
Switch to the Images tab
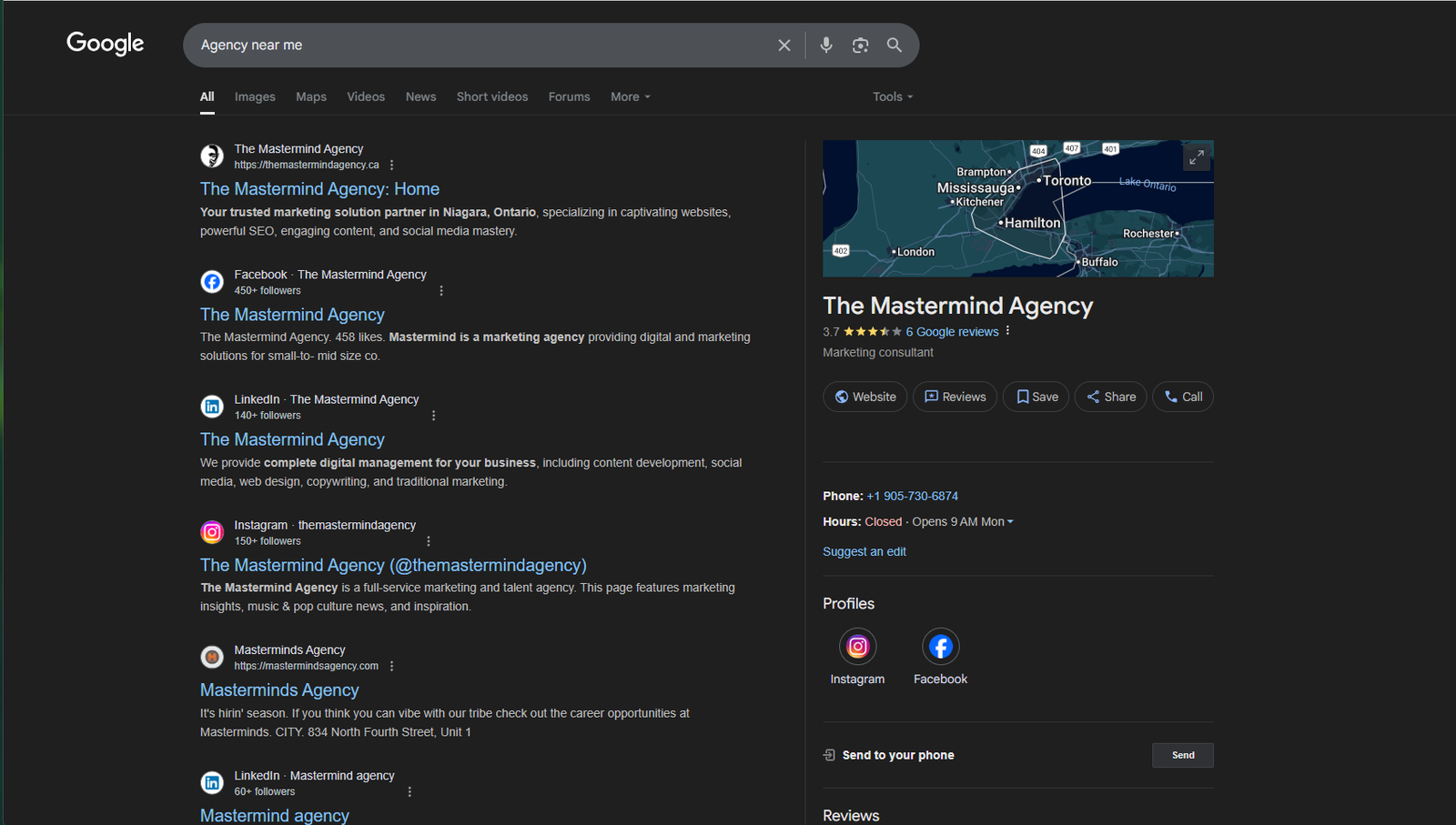[255, 96]
